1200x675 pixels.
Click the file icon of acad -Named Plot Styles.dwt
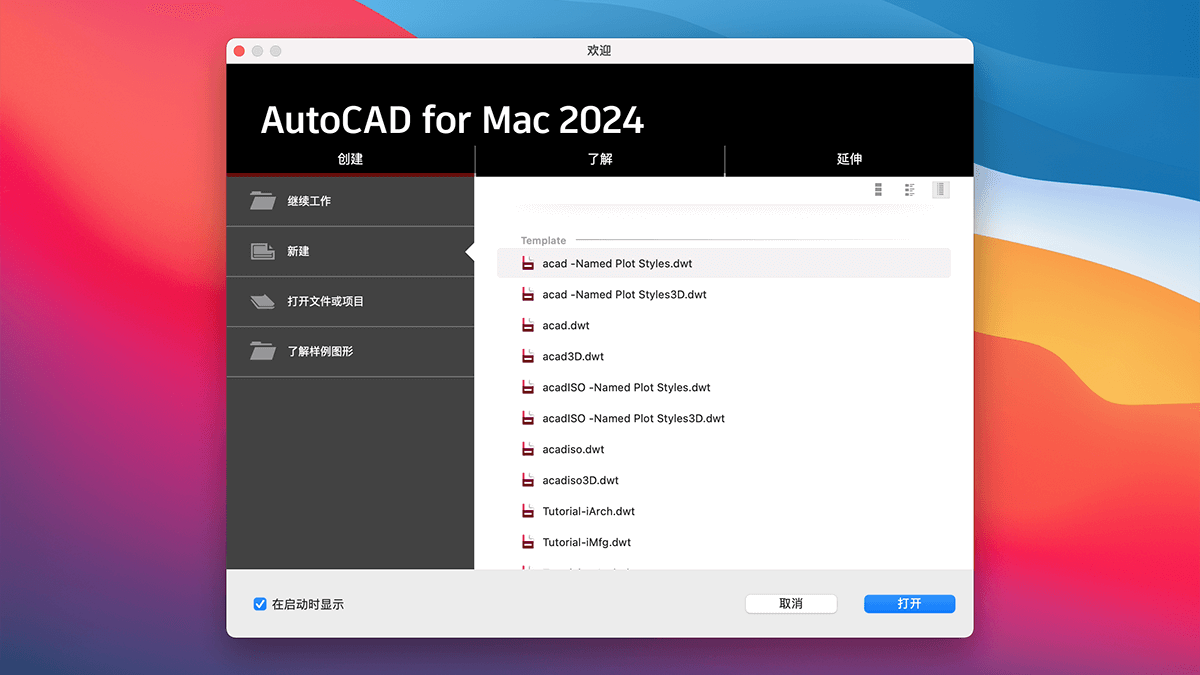pyautogui.click(x=528, y=264)
